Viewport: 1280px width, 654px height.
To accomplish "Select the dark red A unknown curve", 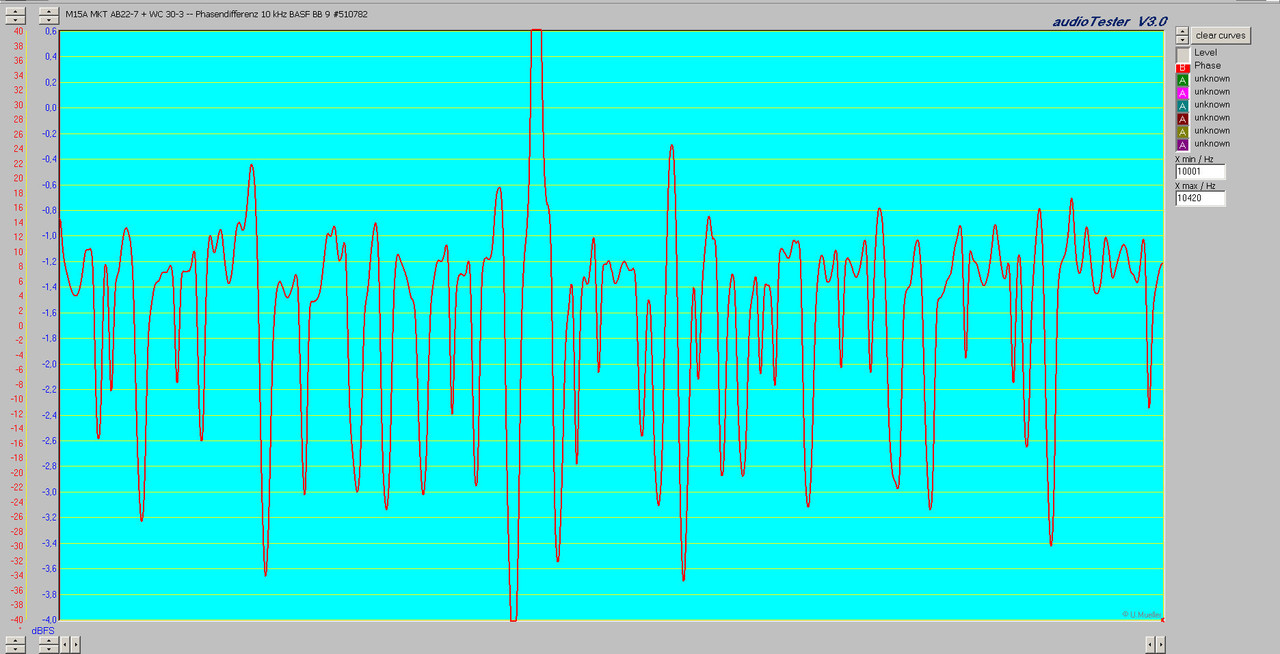I will [1183, 118].
